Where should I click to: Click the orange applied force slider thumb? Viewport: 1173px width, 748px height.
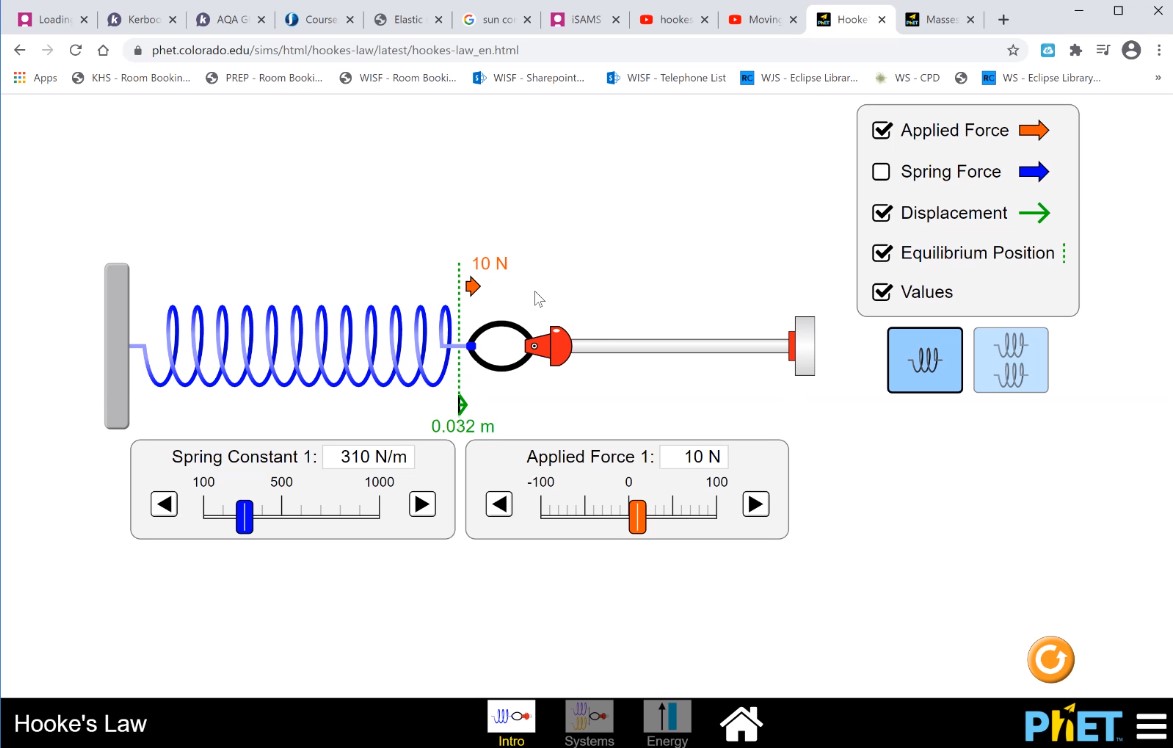(637, 516)
